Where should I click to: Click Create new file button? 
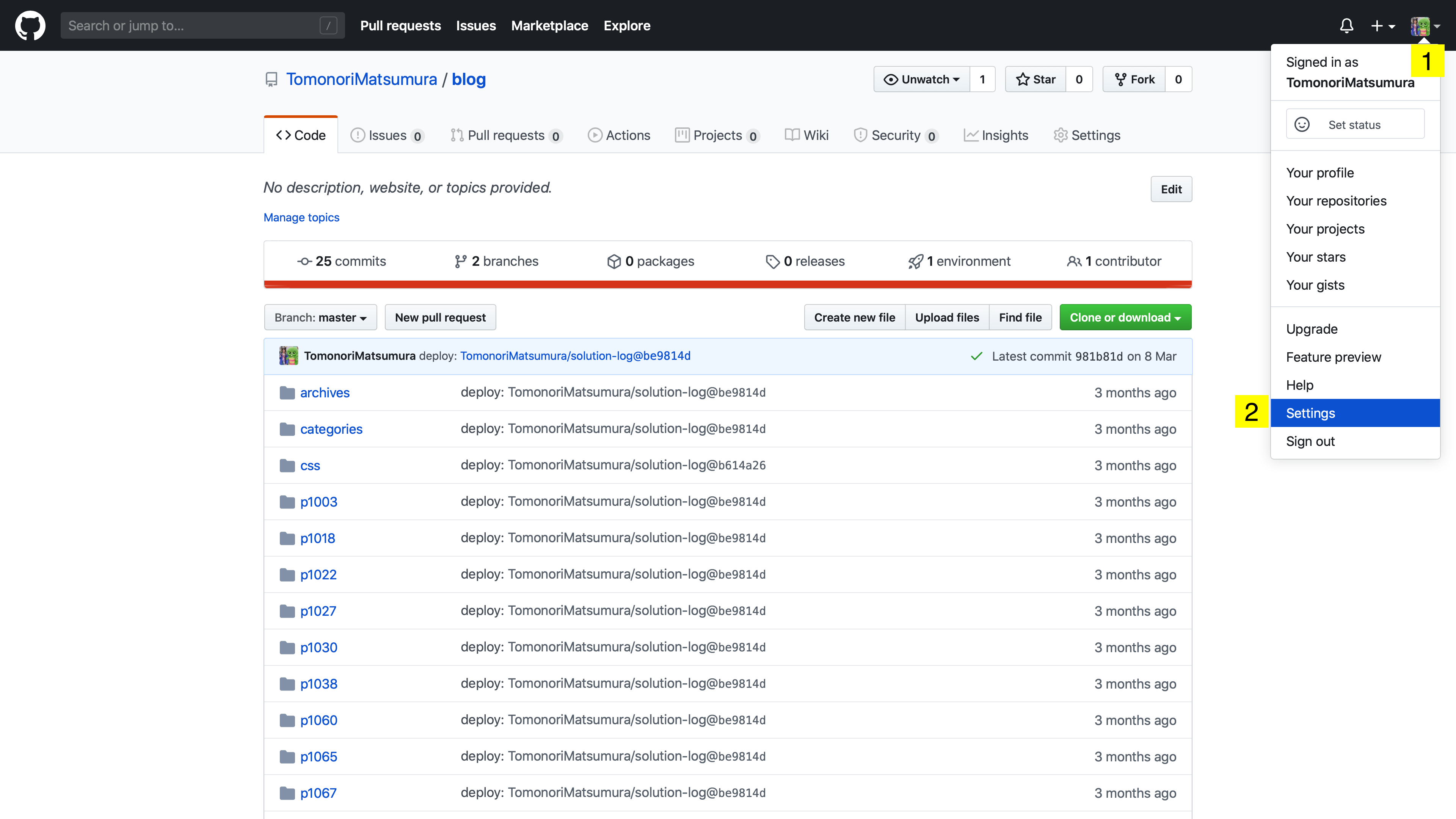(854, 317)
